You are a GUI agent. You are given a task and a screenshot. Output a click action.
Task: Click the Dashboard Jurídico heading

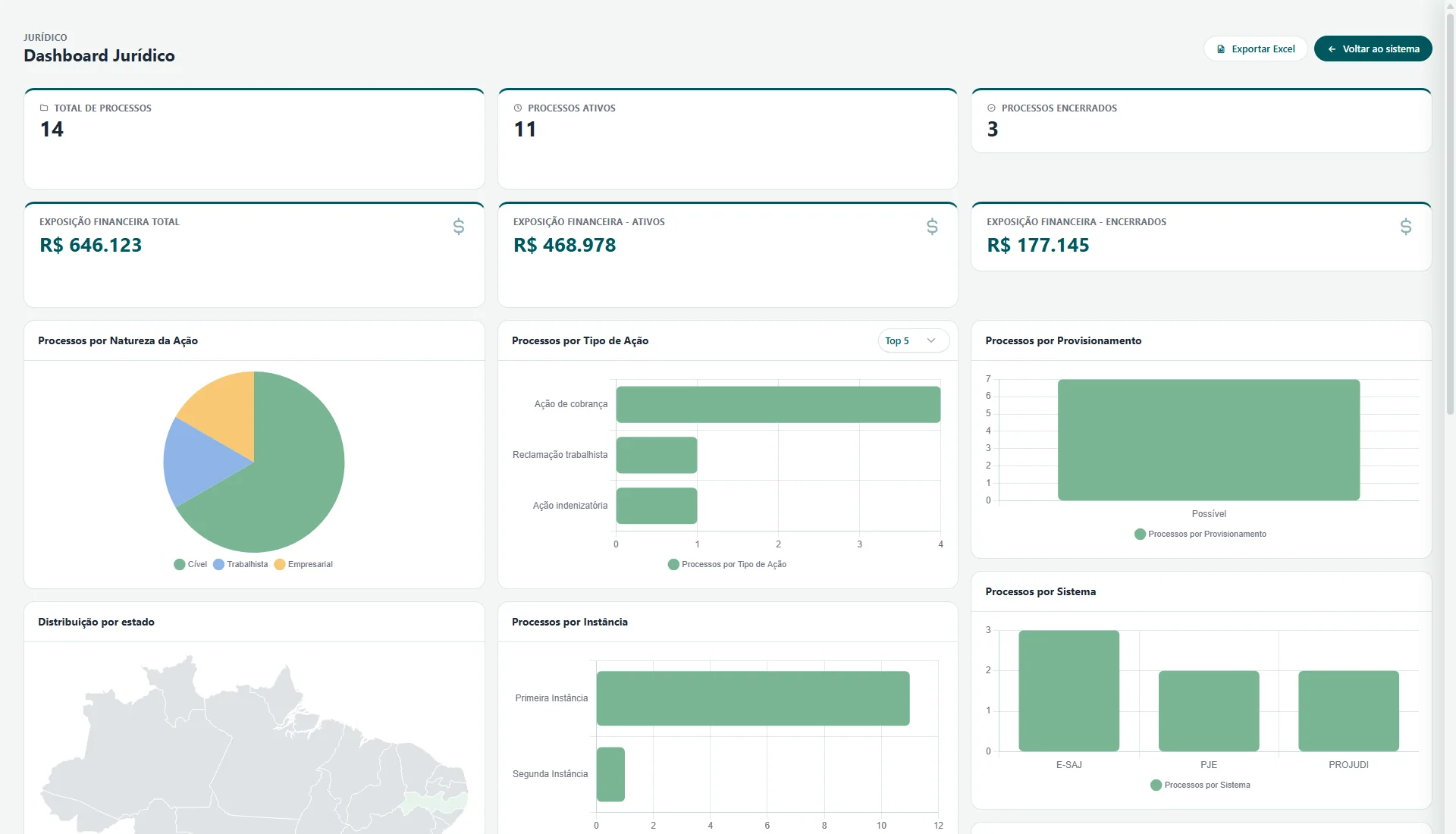click(x=99, y=55)
